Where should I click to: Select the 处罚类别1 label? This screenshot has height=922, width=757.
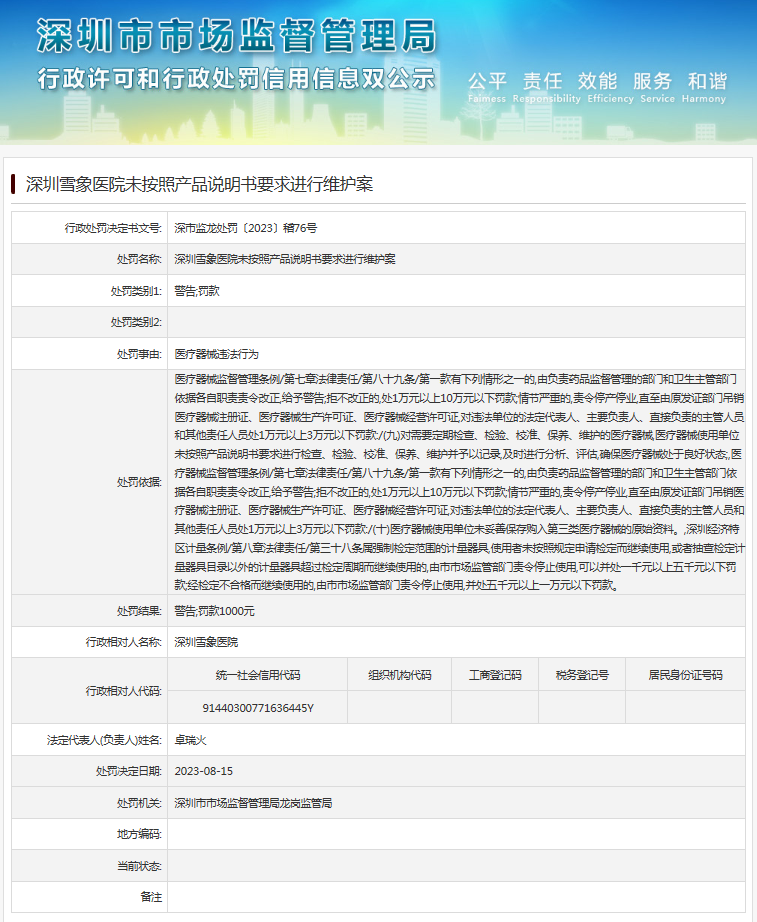pos(136,291)
